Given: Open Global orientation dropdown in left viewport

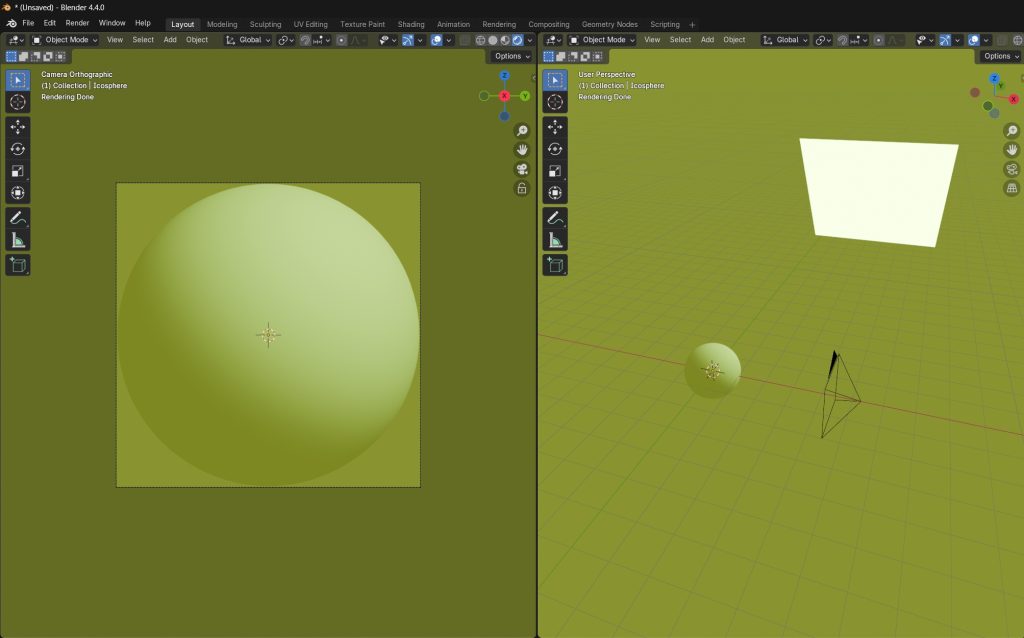Looking at the screenshot, I should coord(248,40).
